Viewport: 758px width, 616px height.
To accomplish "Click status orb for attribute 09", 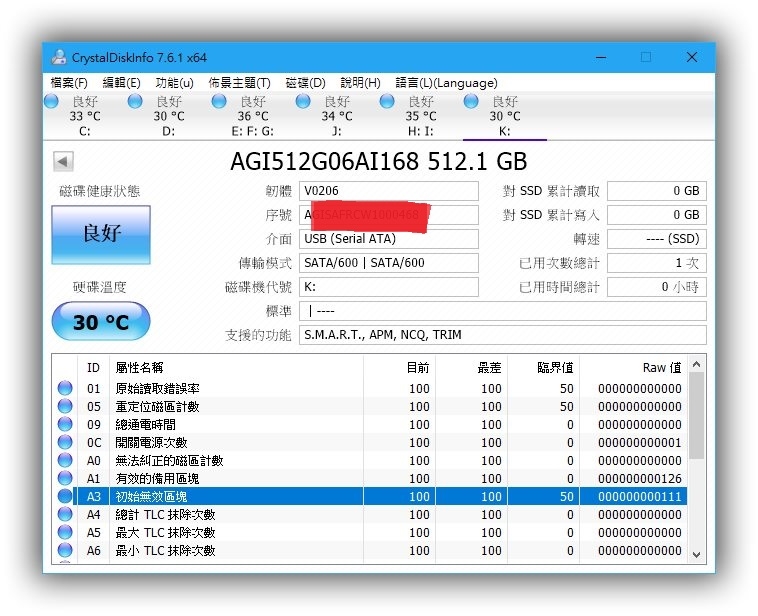I will pos(65,424).
